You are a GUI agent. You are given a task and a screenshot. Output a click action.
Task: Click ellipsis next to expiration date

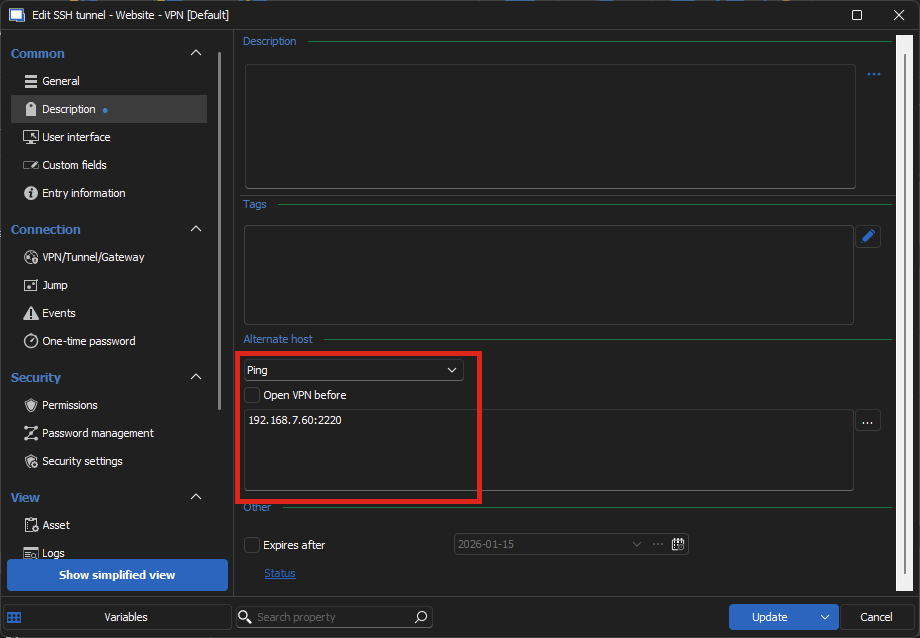pyautogui.click(x=658, y=544)
